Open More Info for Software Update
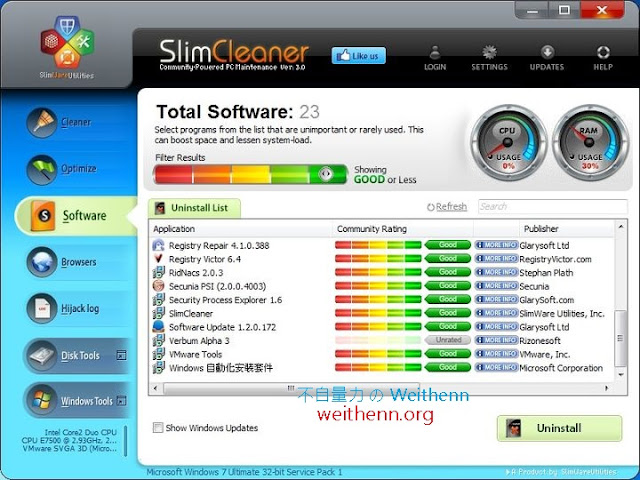 (496, 327)
